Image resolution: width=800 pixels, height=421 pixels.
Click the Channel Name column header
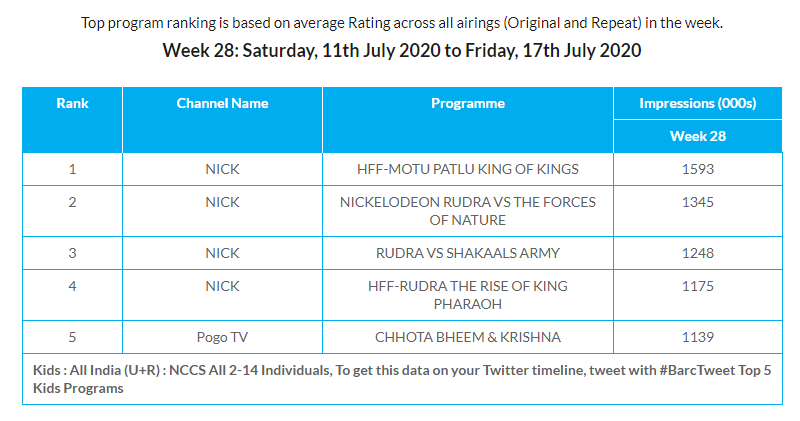coord(222,103)
